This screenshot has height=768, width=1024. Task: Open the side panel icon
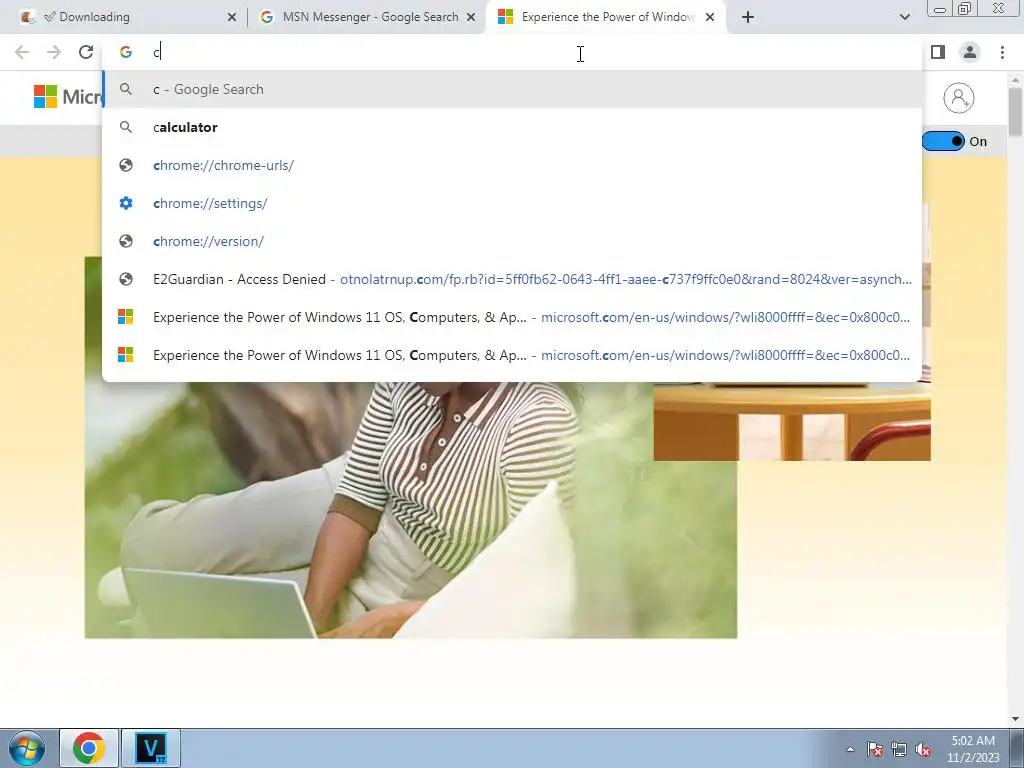(x=938, y=52)
